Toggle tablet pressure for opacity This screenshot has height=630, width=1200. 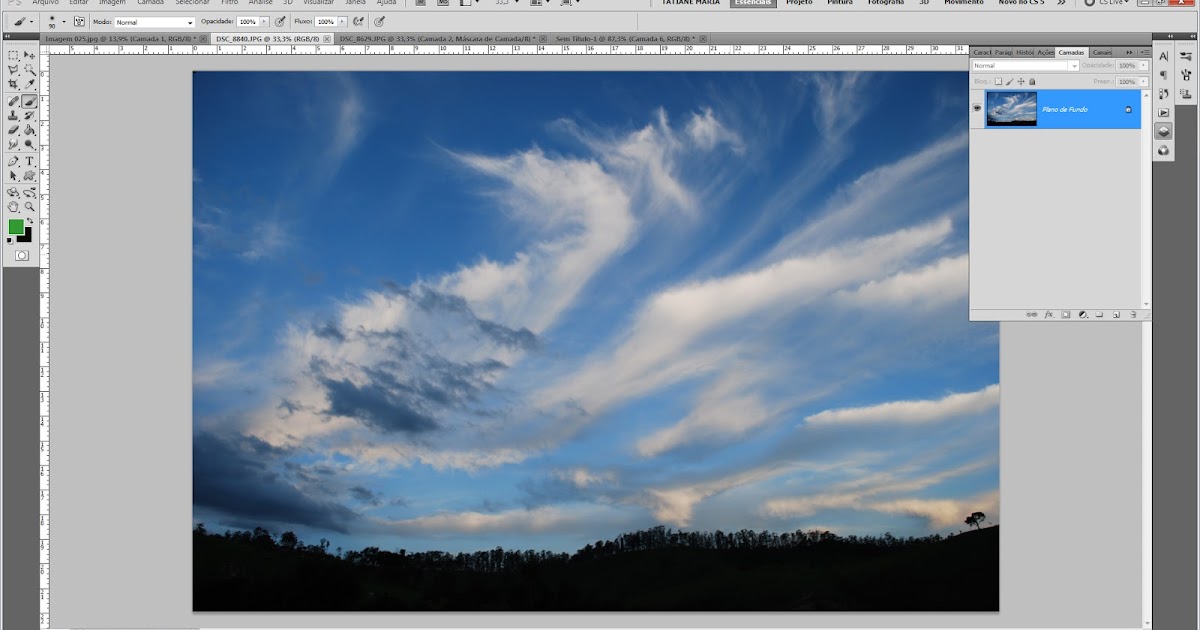tap(281, 21)
